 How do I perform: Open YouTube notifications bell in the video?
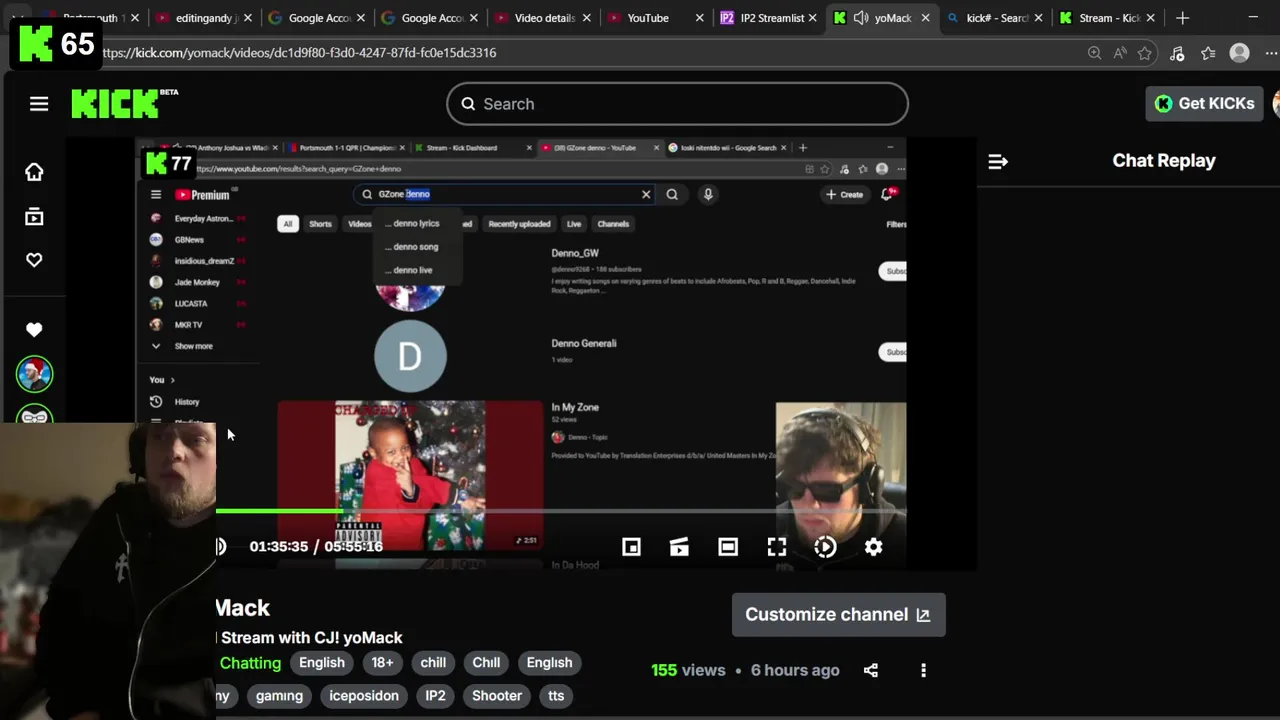click(887, 195)
